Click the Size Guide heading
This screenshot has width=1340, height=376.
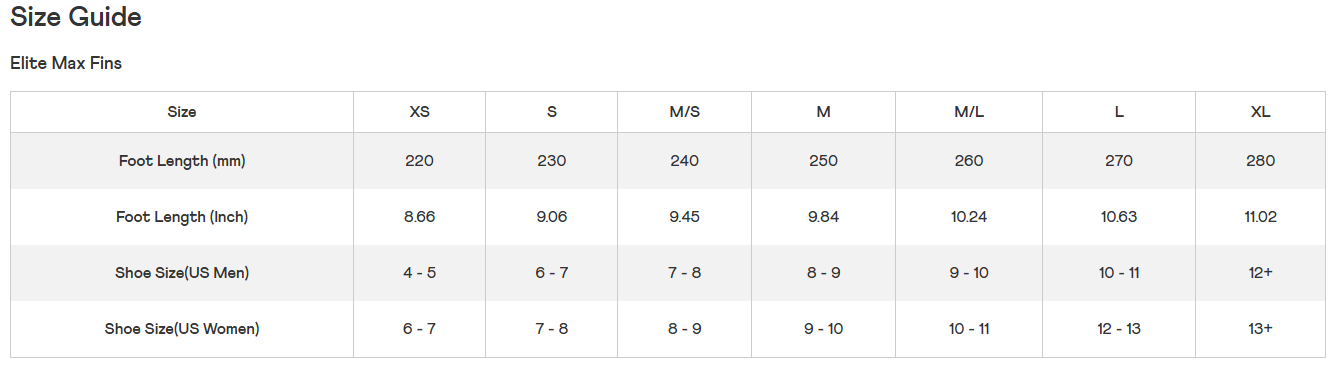[x=76, y=17]
